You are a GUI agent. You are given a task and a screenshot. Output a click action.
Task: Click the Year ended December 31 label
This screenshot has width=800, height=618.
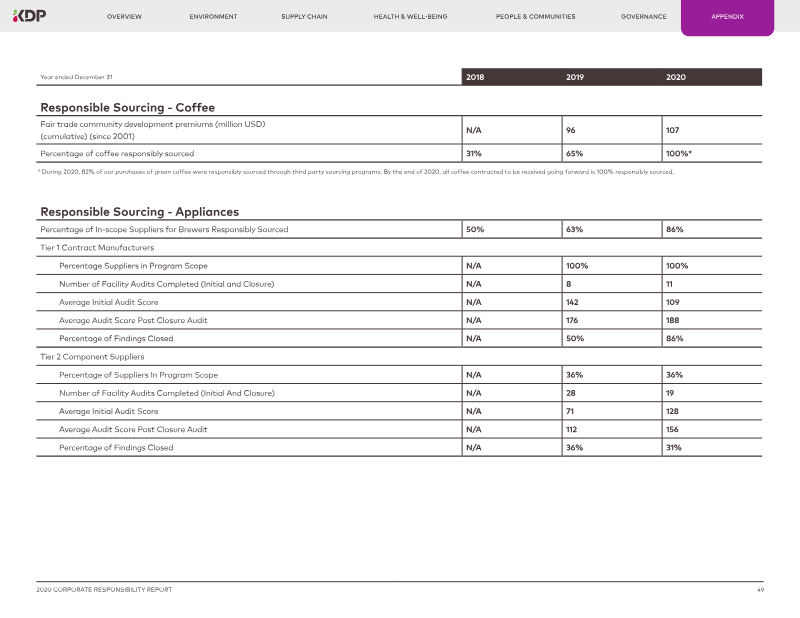click(76, 77)
